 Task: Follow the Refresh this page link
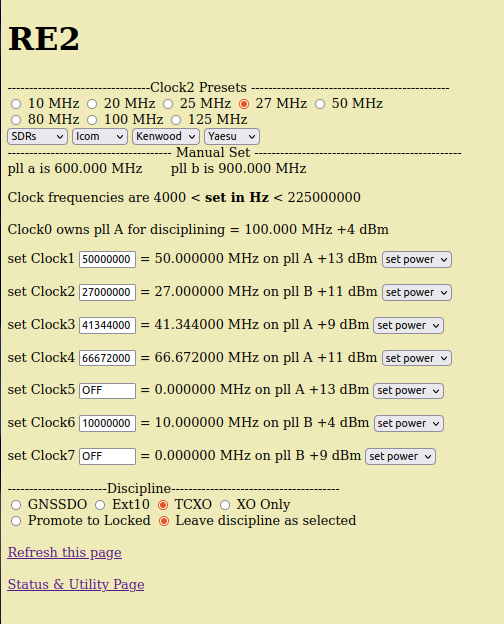pyautogui.click(x=64, y=552)
